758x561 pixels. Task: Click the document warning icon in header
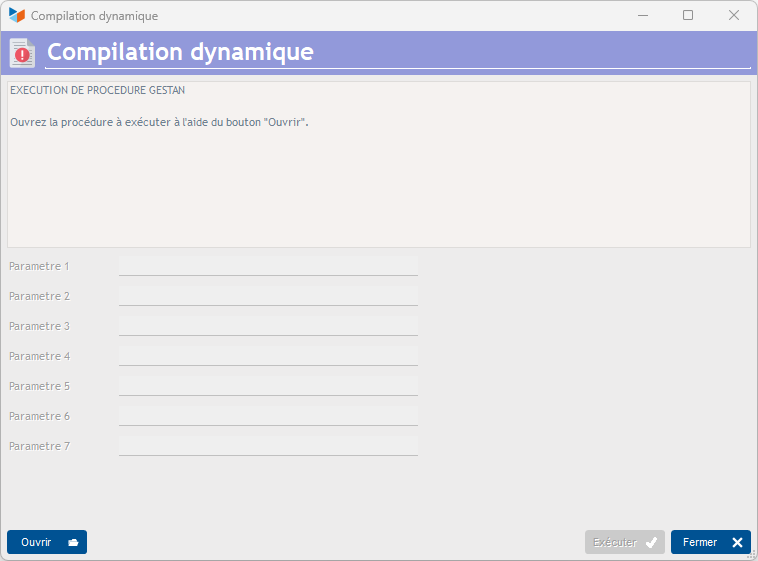[x=22, y=53]
